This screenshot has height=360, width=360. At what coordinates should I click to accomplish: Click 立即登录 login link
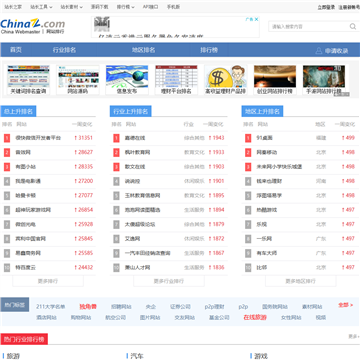click(326, 7)
